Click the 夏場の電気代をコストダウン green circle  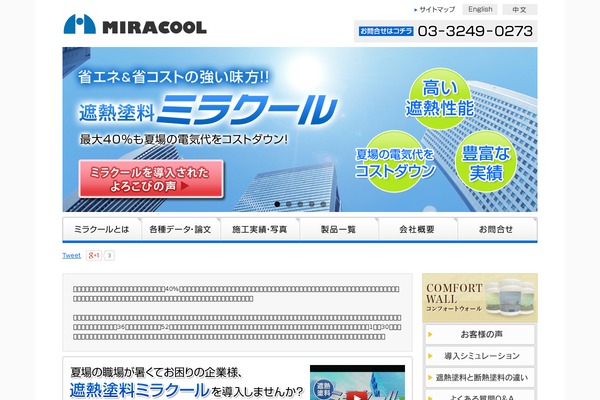point(395,162)
